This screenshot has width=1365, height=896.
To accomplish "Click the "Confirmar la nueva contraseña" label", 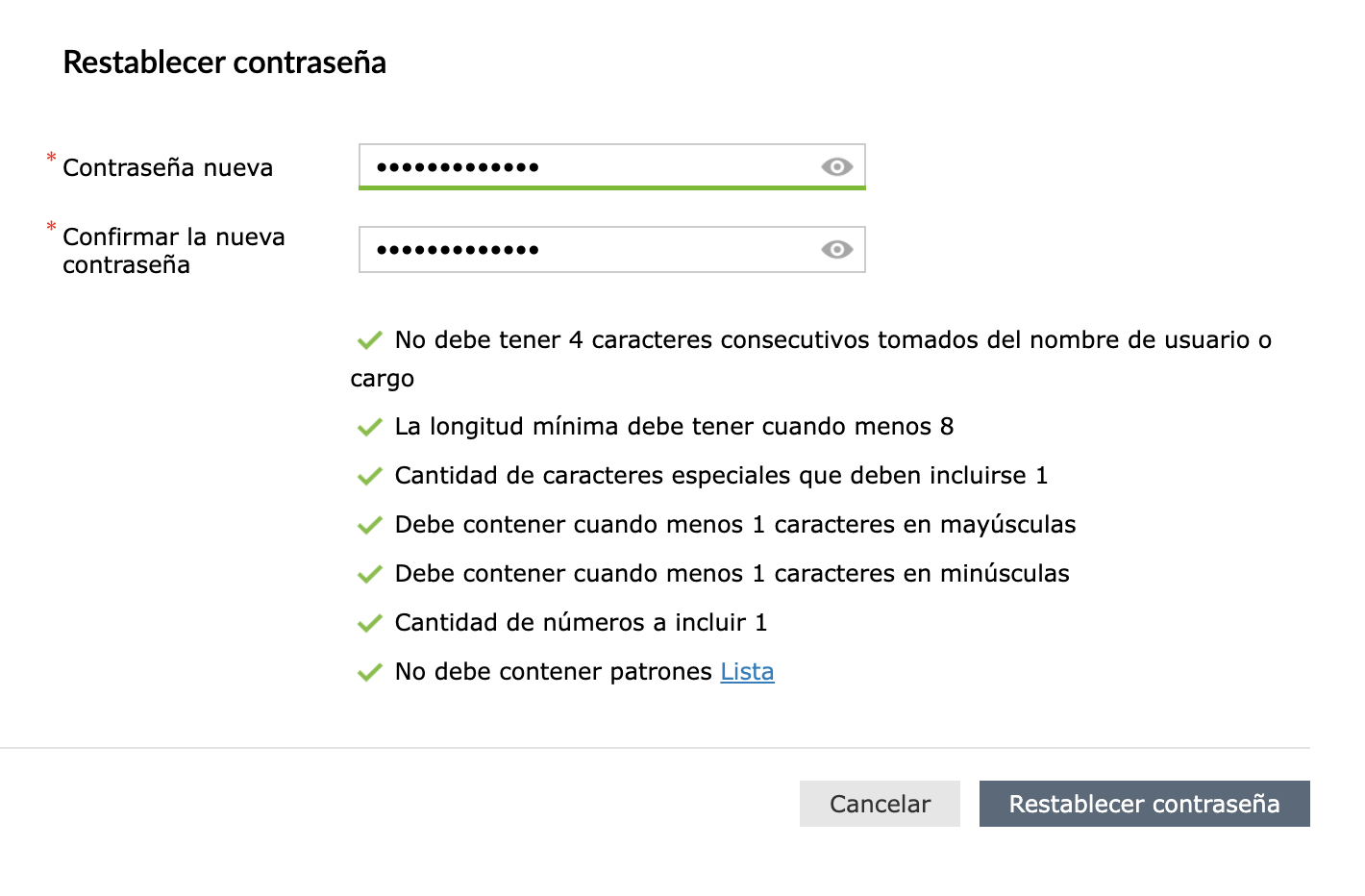I will [x=174, y=251].
